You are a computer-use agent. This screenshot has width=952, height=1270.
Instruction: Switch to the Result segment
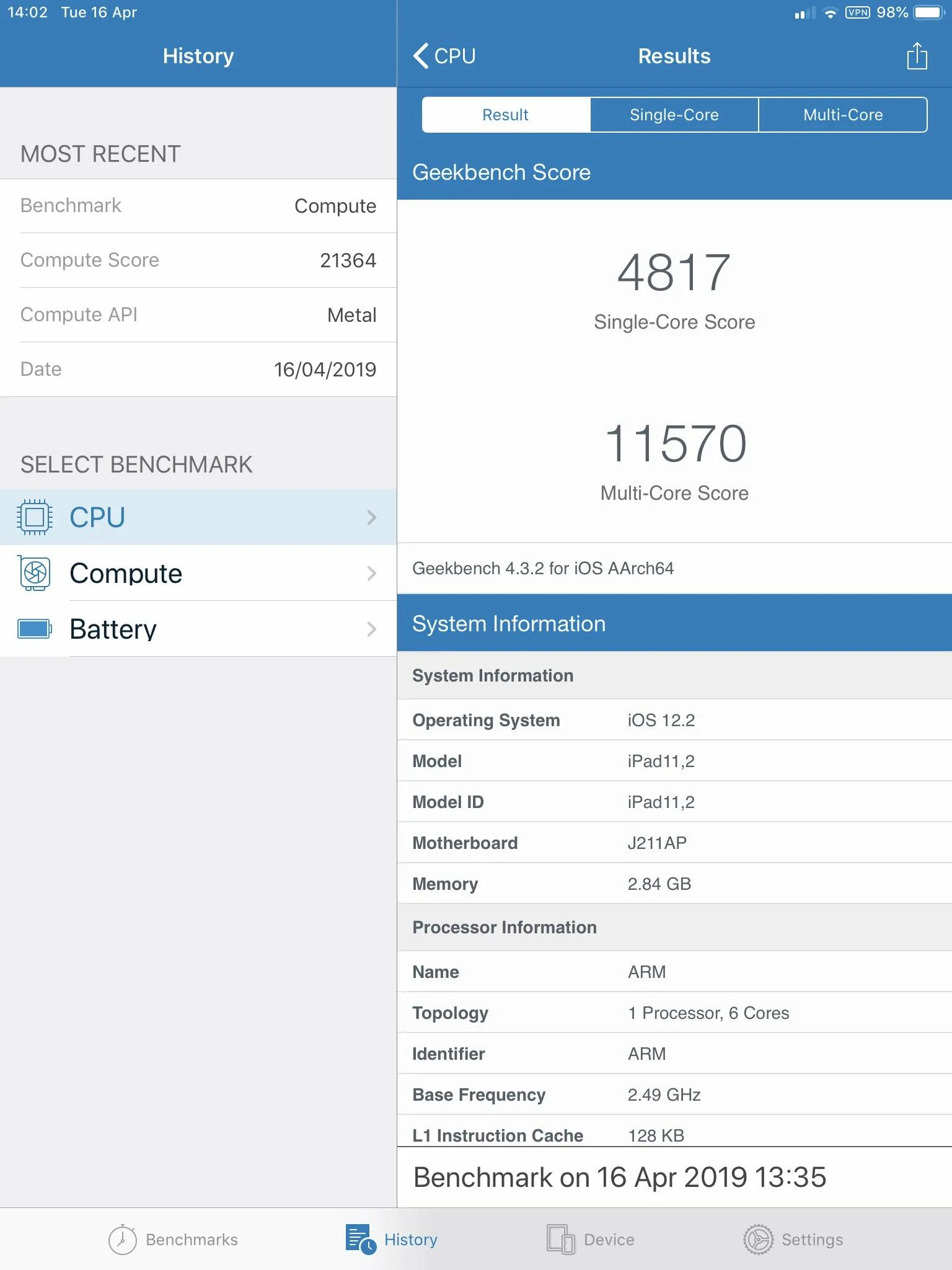click(x=506, y=115)
